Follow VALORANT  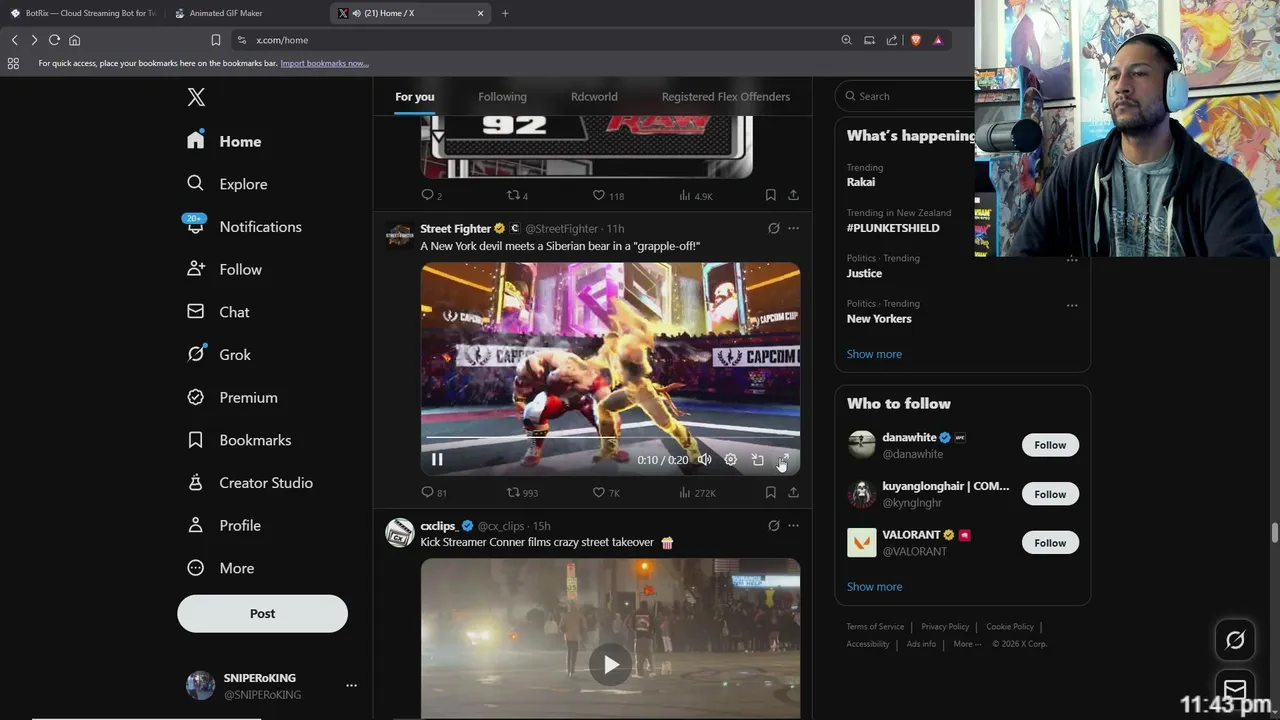[x=1050, y=543]
